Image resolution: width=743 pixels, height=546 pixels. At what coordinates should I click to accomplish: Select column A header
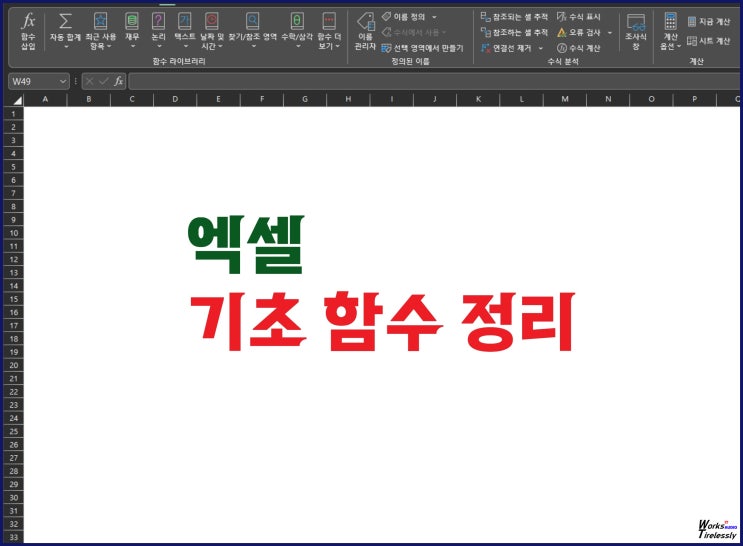pos(45,99)
